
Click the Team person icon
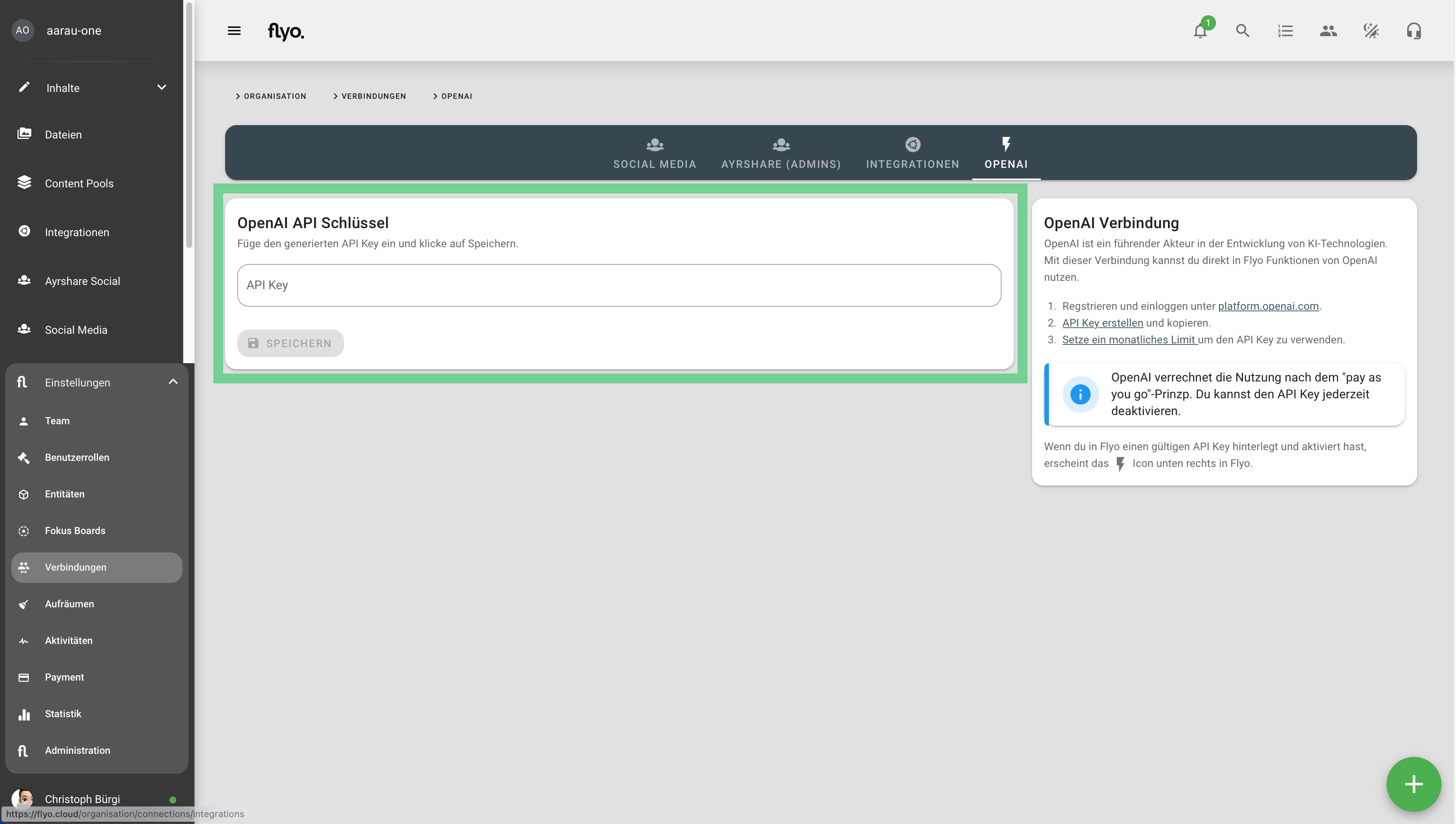(x=24, y=421)
